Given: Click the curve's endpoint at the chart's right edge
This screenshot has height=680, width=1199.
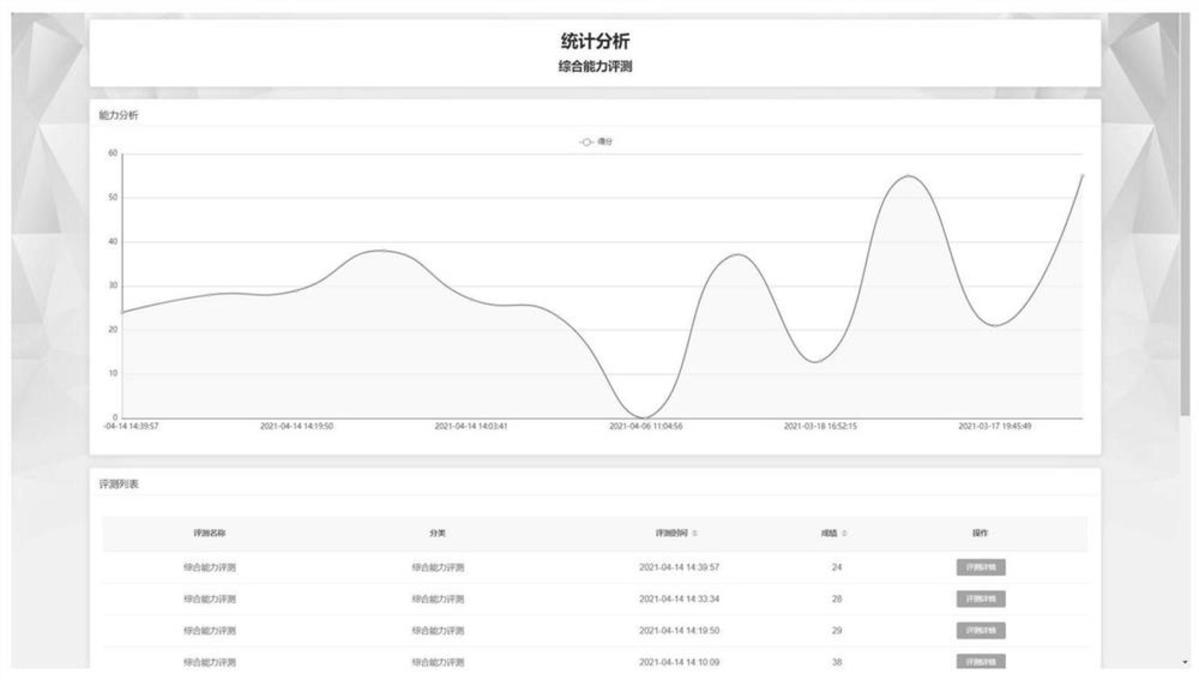Looking at the screenshot, I should coord(1082,175).
